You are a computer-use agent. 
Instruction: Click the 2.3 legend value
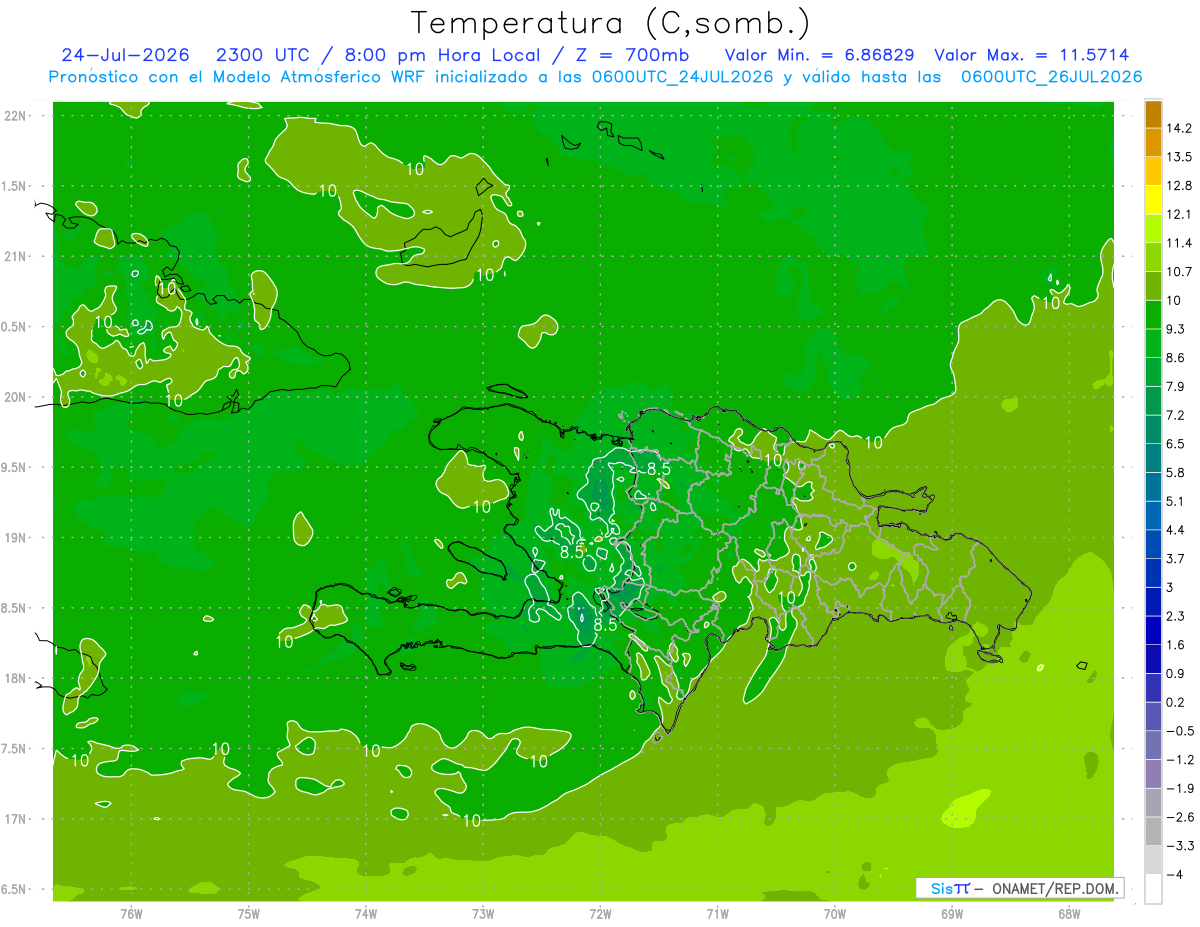click(1176, 616)
